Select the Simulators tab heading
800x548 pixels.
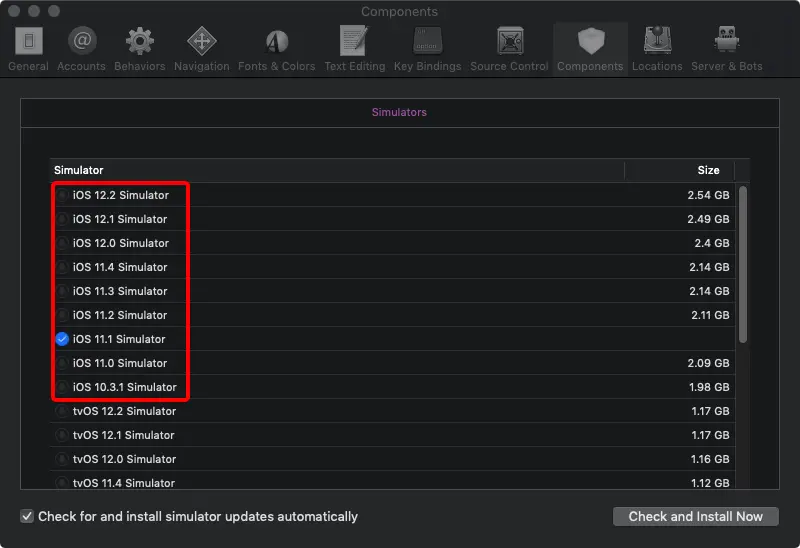(x=399, y=112)
